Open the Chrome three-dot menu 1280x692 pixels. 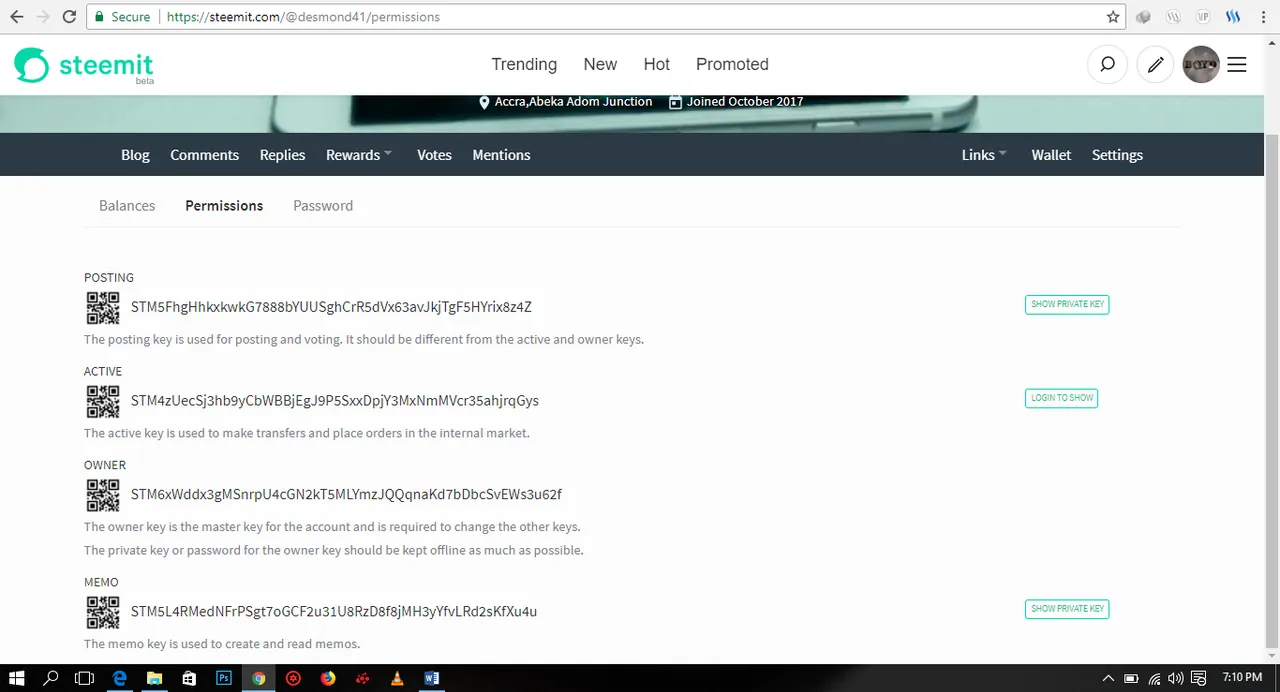(x=1262, y=17)
